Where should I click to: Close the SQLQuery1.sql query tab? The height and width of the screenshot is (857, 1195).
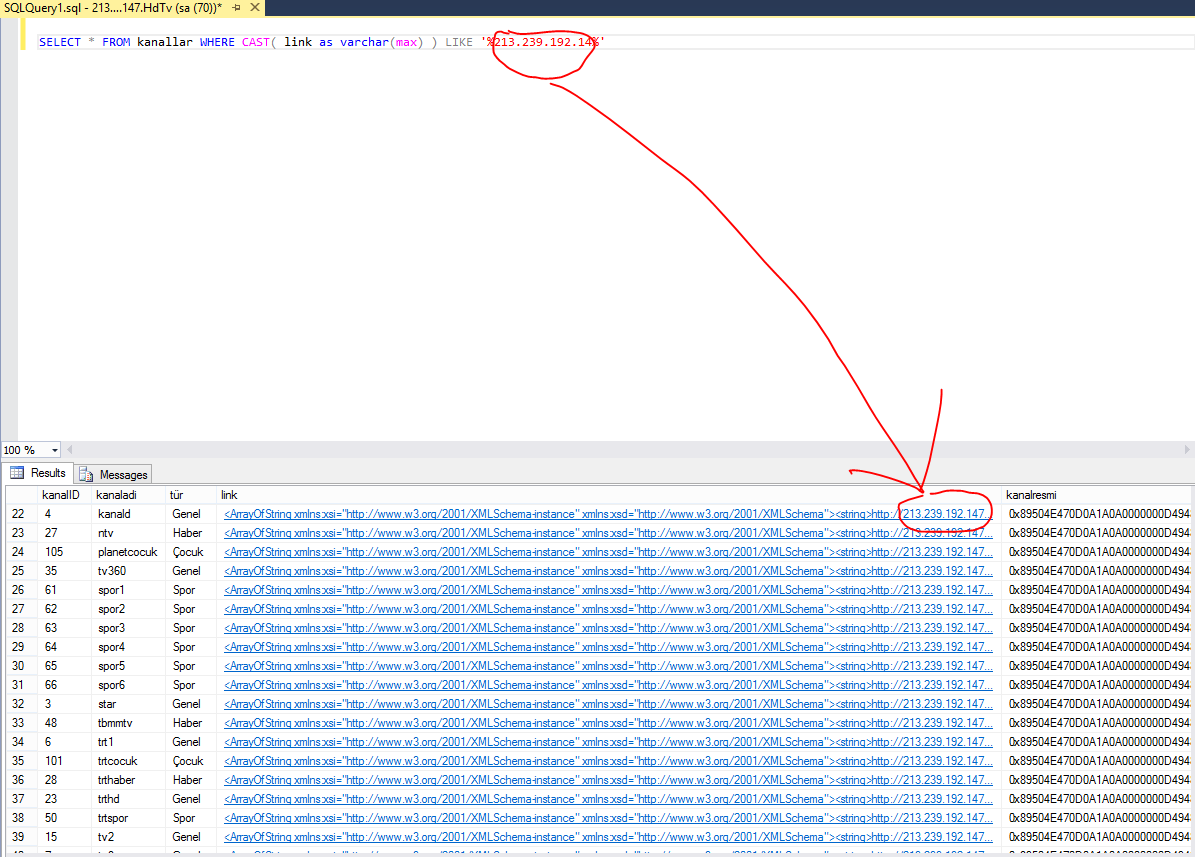point(255,8)
